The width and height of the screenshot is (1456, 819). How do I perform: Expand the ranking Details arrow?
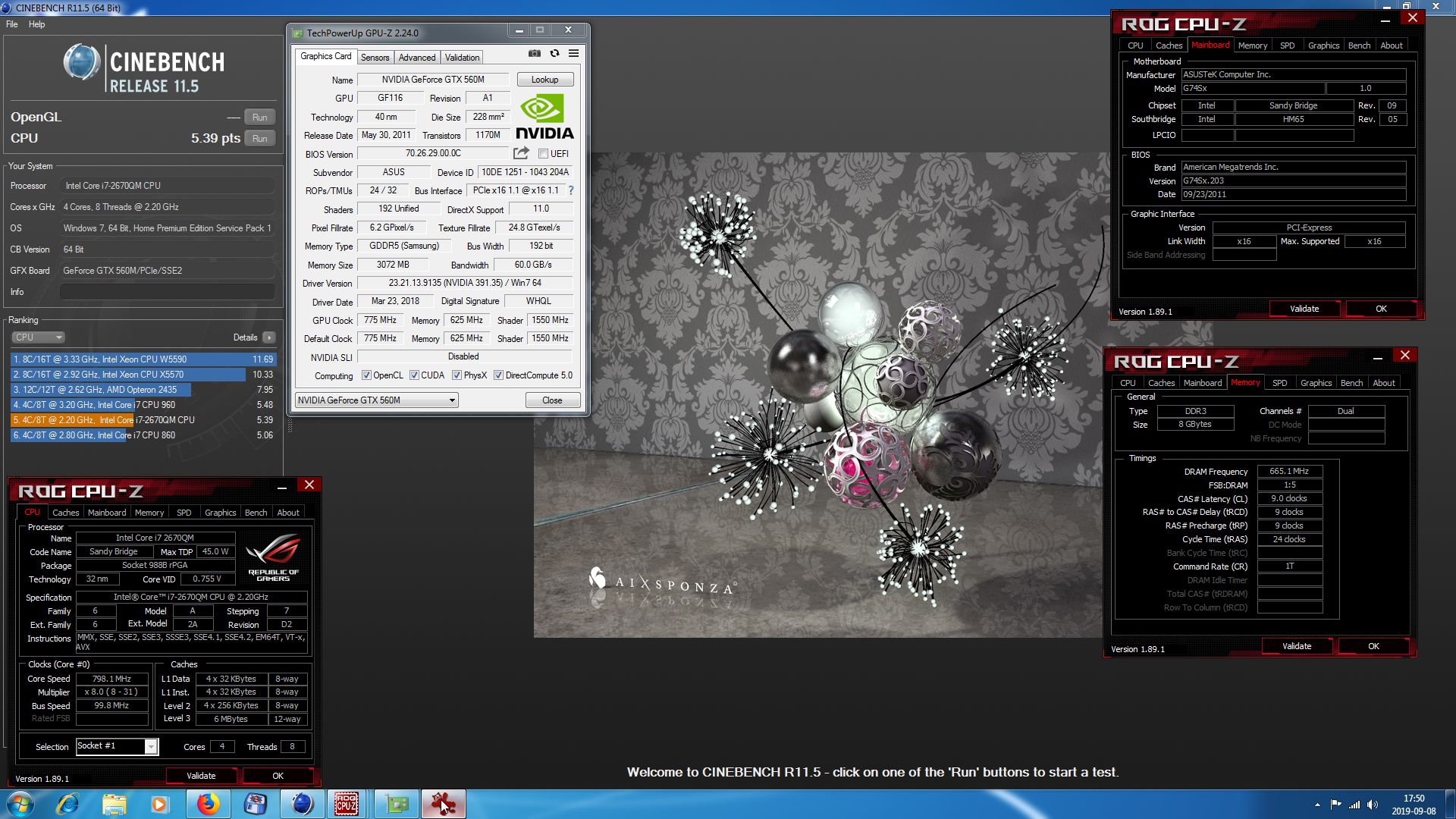269,337
